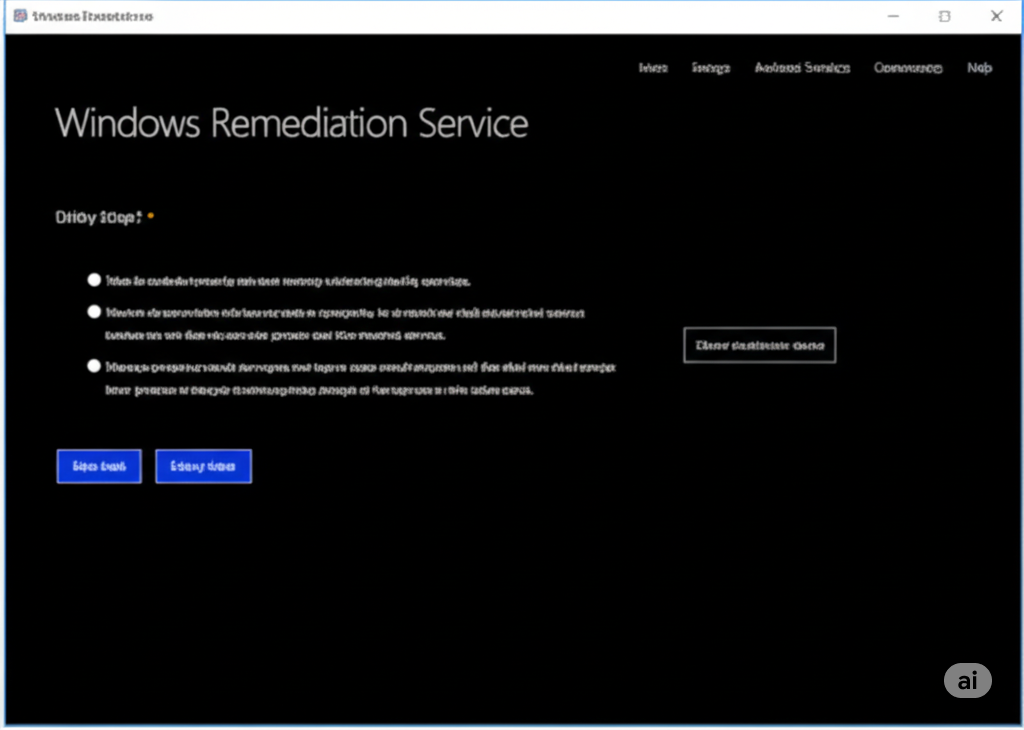Open the second top navigation item

(x=711, y=68)
